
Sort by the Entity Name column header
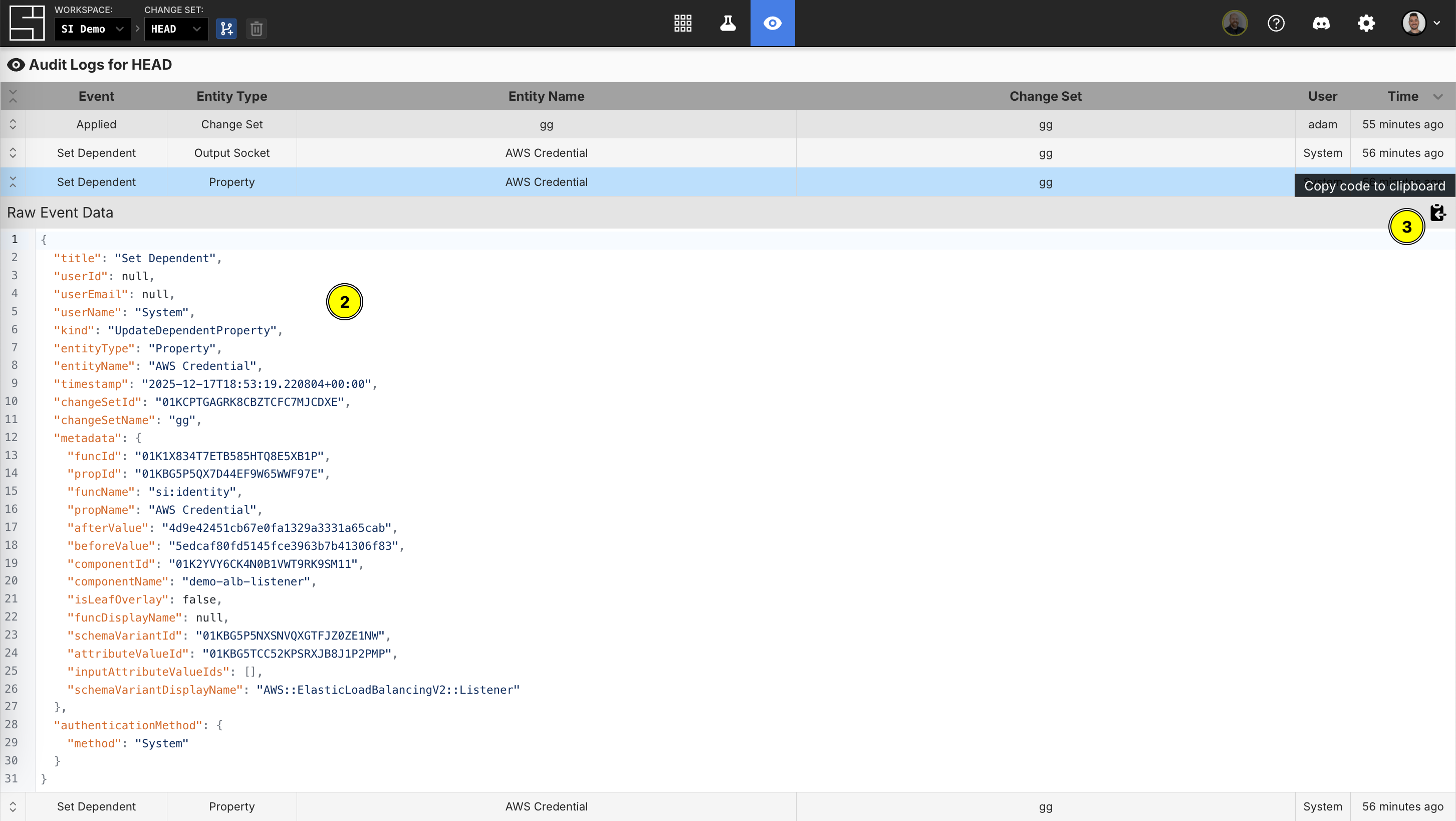click(x=546, y=96)
